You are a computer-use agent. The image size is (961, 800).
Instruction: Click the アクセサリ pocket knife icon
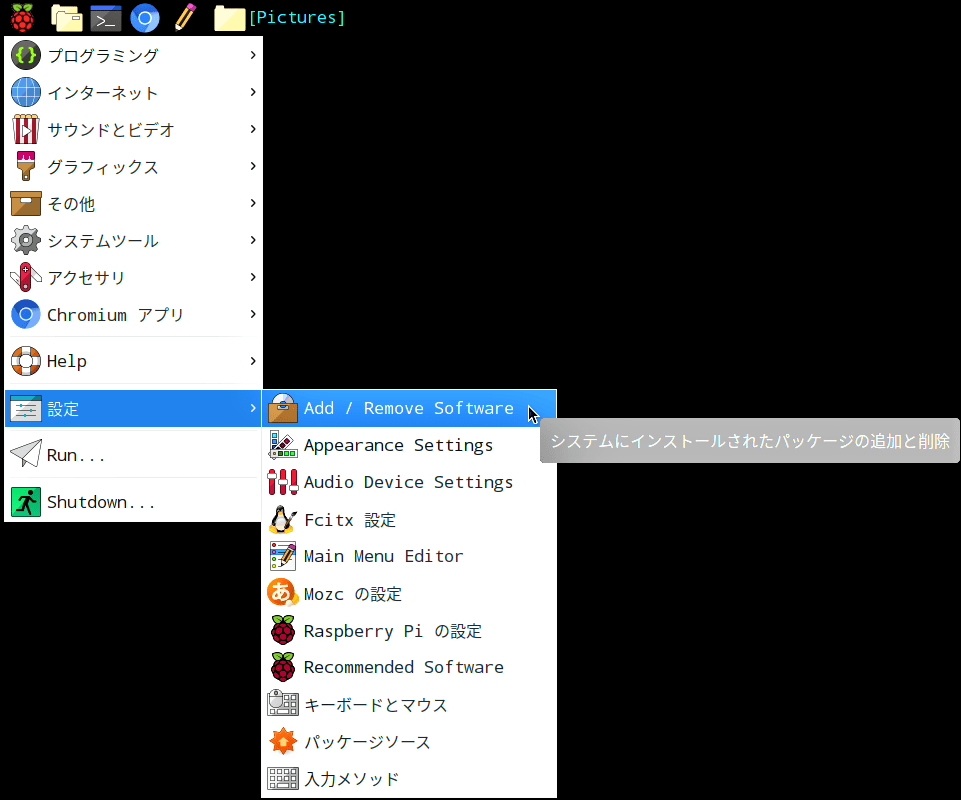click(x=26, y=277)
